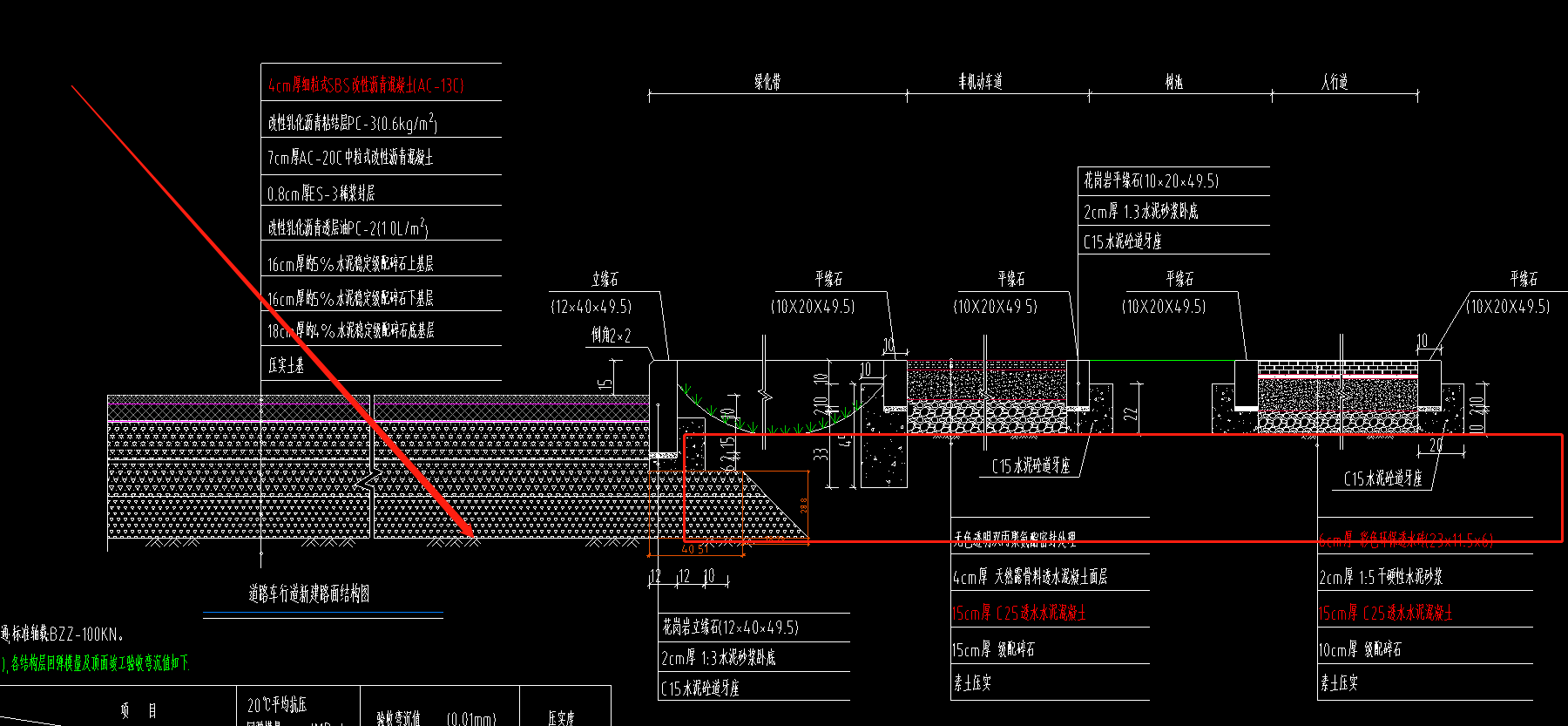The width and height of the screenshot is (1568, 726).
Task: Select the 人行道 heading text
Action: [1335, 82]
